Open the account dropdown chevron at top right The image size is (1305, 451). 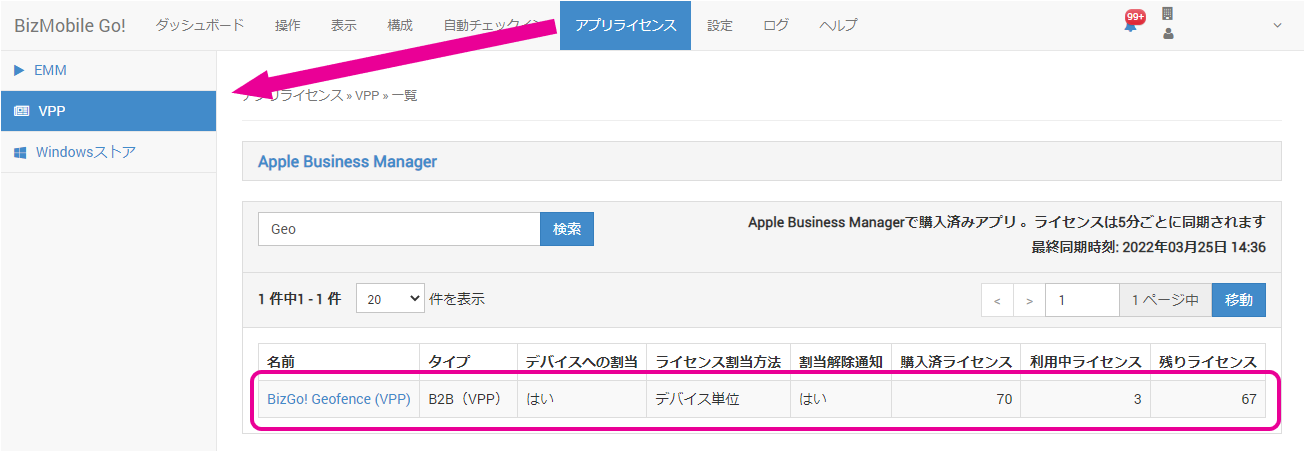pyautogui.click(x=1277, y=25)
